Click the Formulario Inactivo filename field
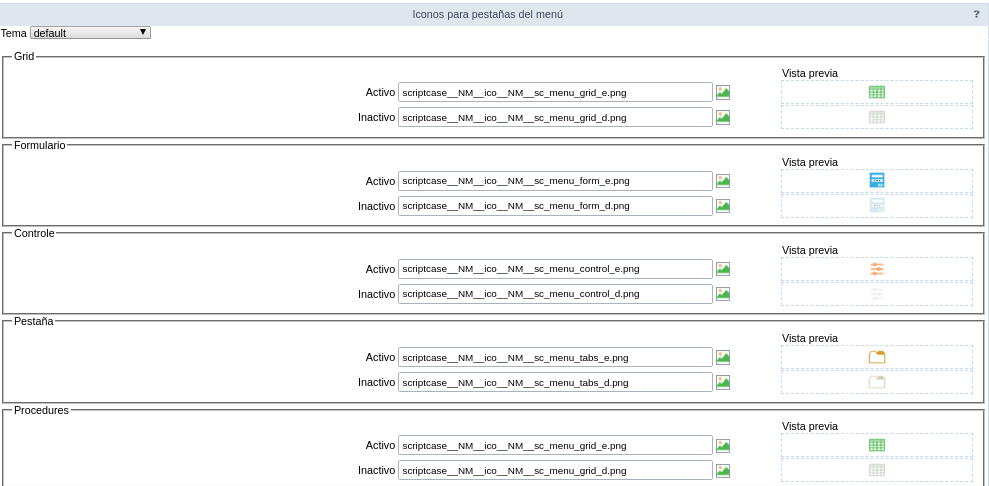This screenshot has height=486, width=989. 555,206
